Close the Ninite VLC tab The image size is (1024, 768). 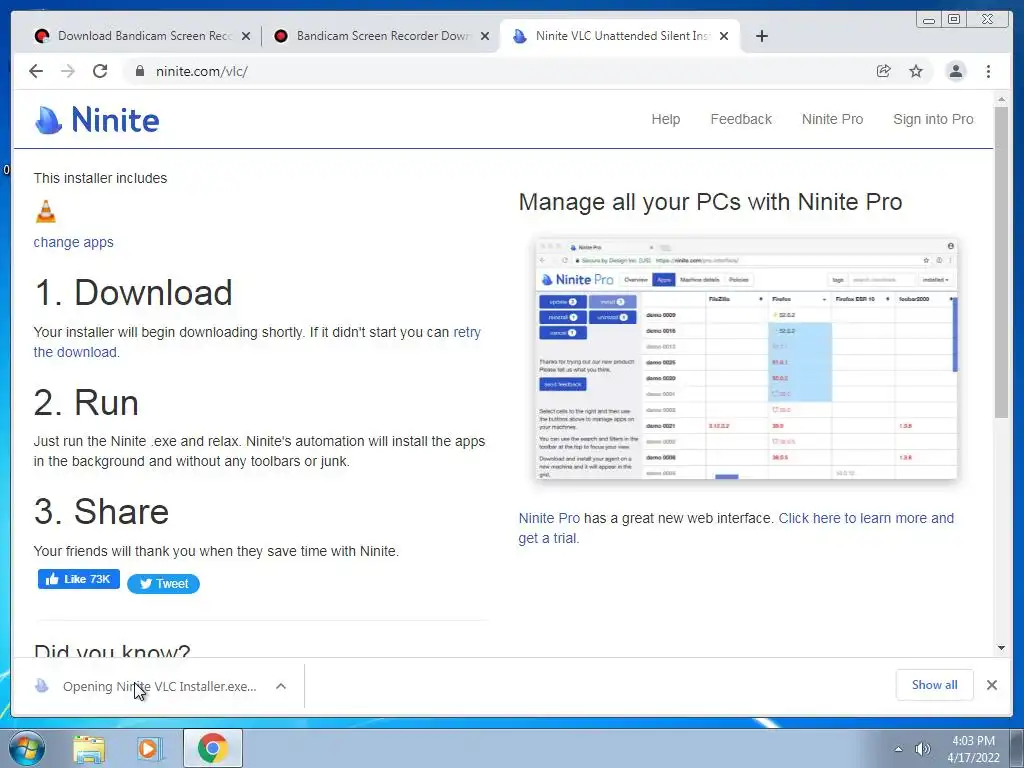pyautogui.click(x=724, y=37)
